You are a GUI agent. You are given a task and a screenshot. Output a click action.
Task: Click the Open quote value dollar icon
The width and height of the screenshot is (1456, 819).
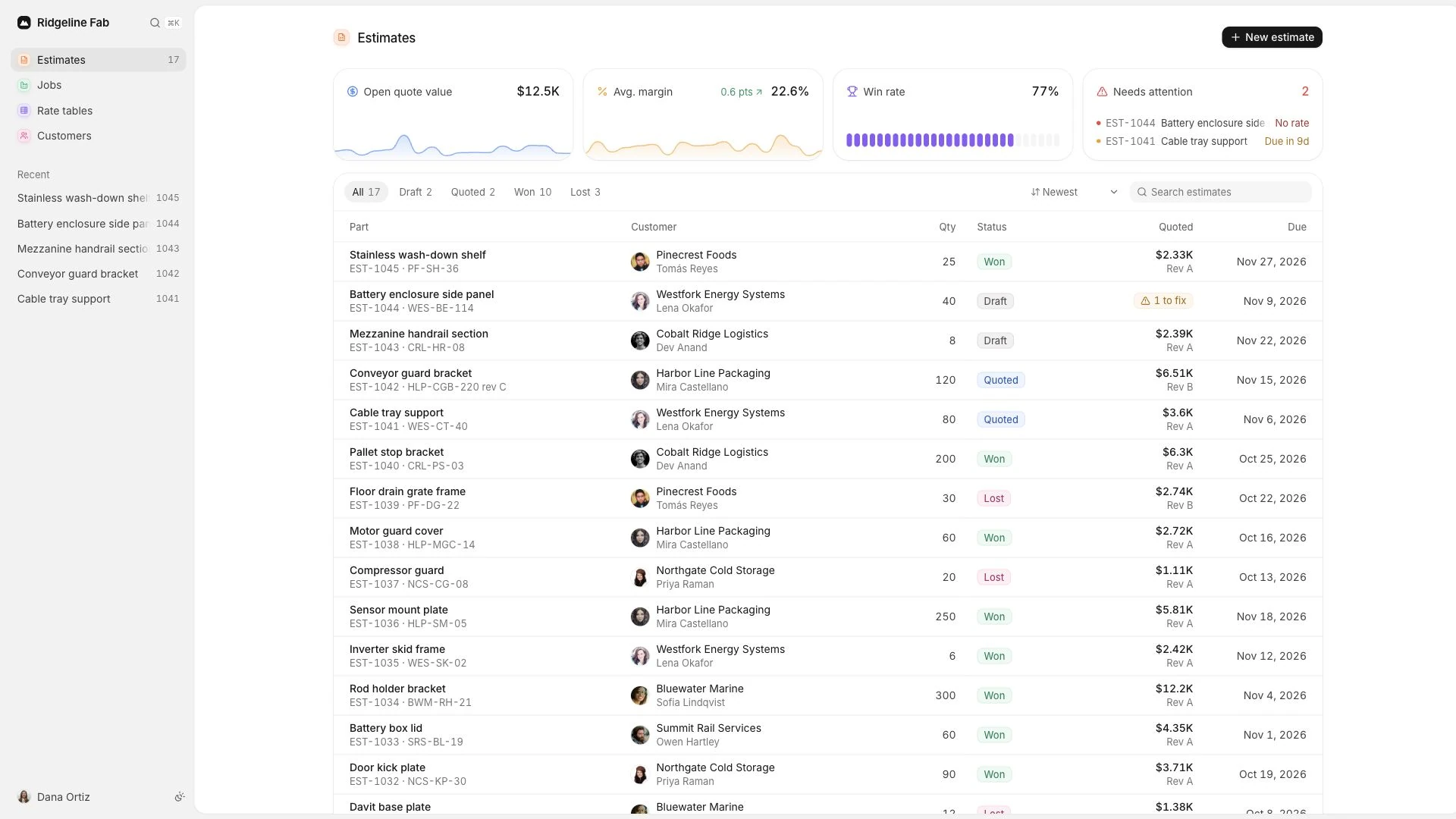tap(353, 92)
